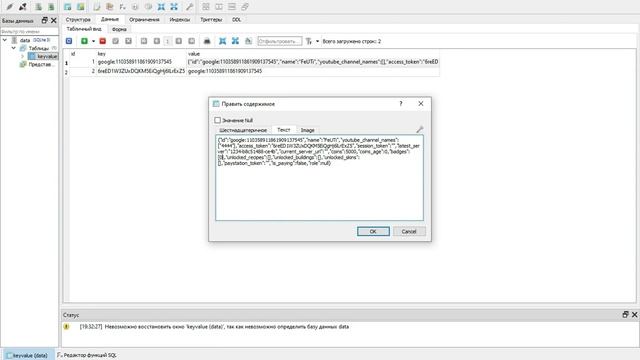
Task: Select row 2 value cell google:110358911861909137545
Action: [313, 71]
